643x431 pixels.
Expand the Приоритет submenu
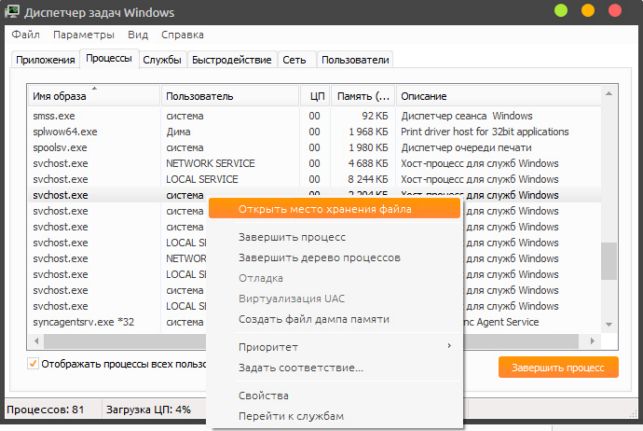point(334,347)
